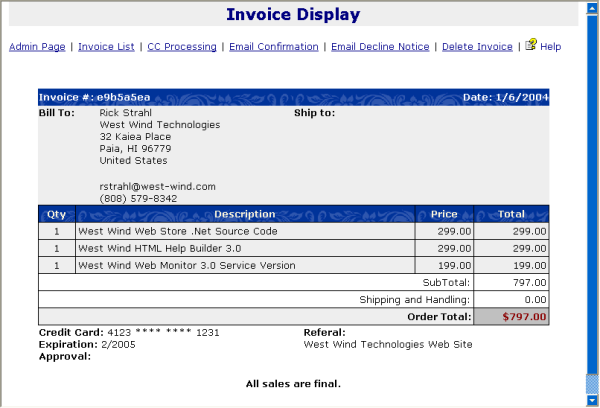Click the Help notepad question-mark icon
The image size is (600, 408).
pyautogui.click(x=531, y=45)
